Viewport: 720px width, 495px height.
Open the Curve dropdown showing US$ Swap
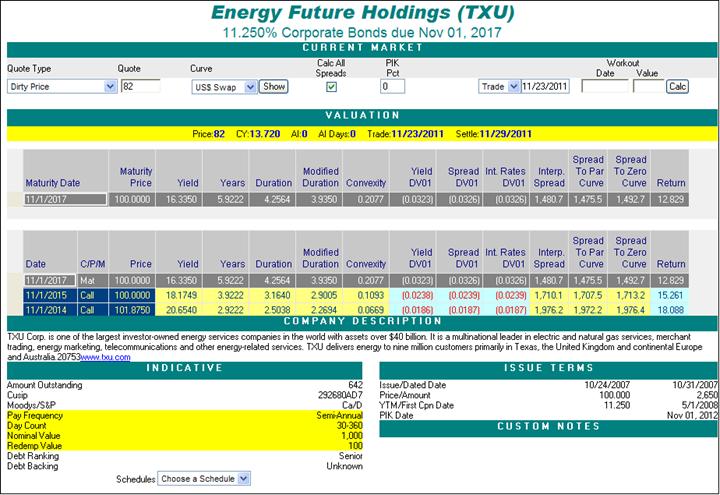point(224,87)
